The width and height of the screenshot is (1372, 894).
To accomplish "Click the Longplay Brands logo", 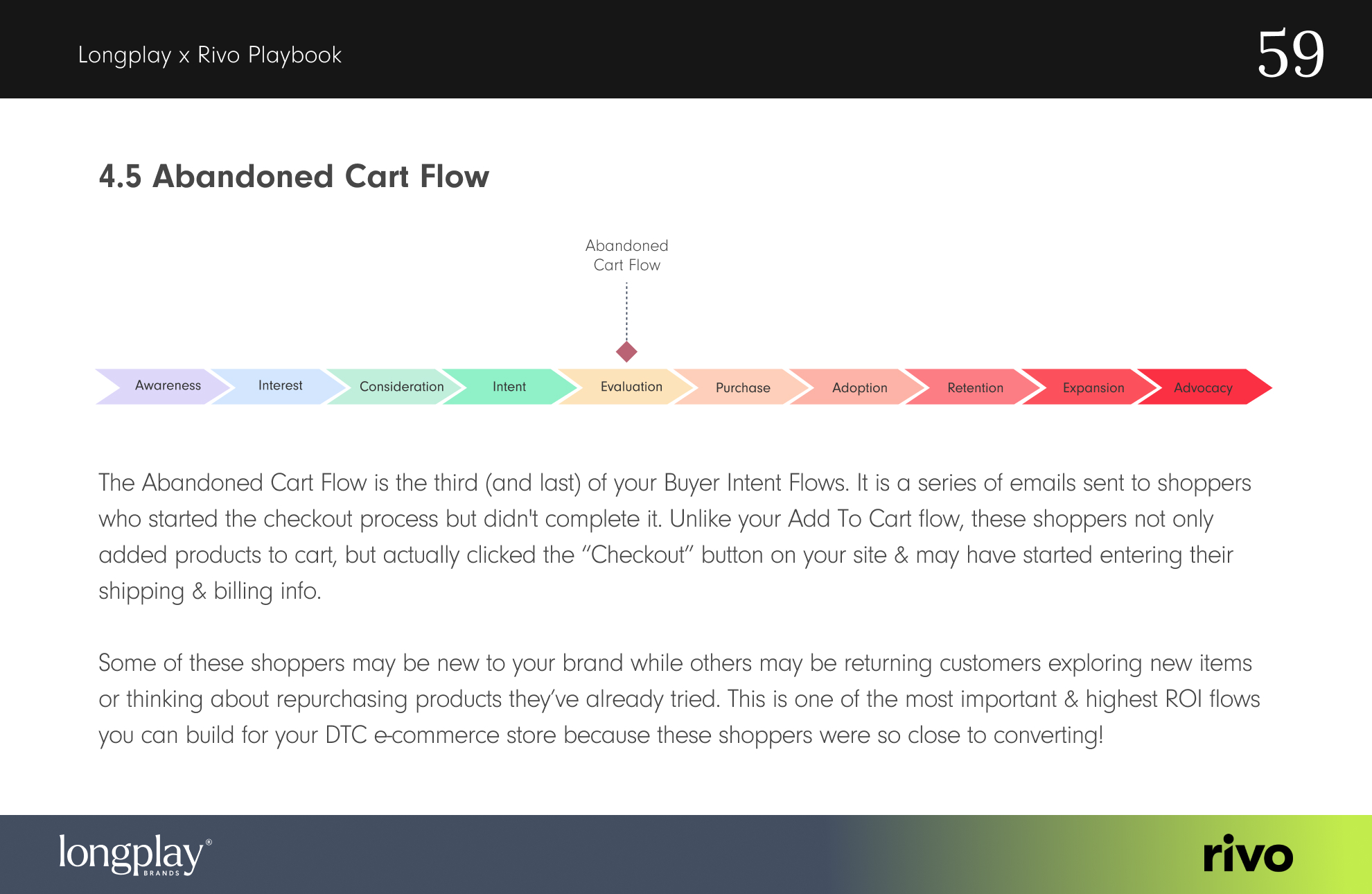I will point(135,854).
